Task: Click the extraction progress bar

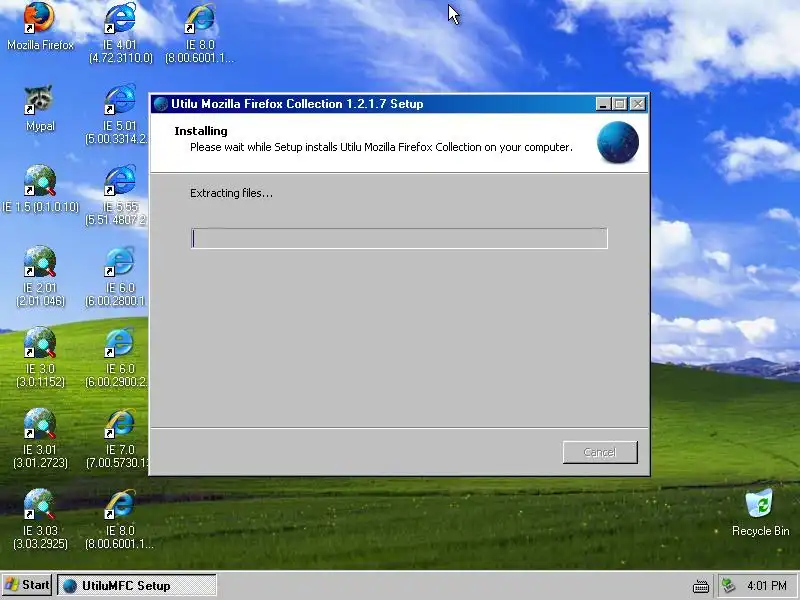Action: [x=399, y=238]
